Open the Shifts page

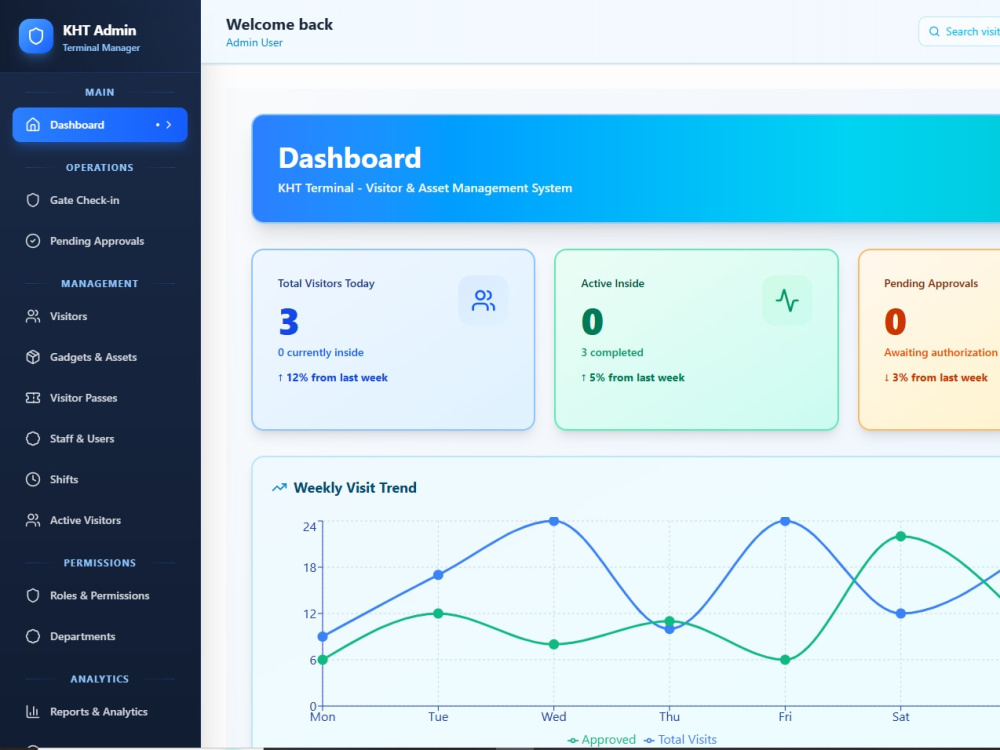(100, 480)
